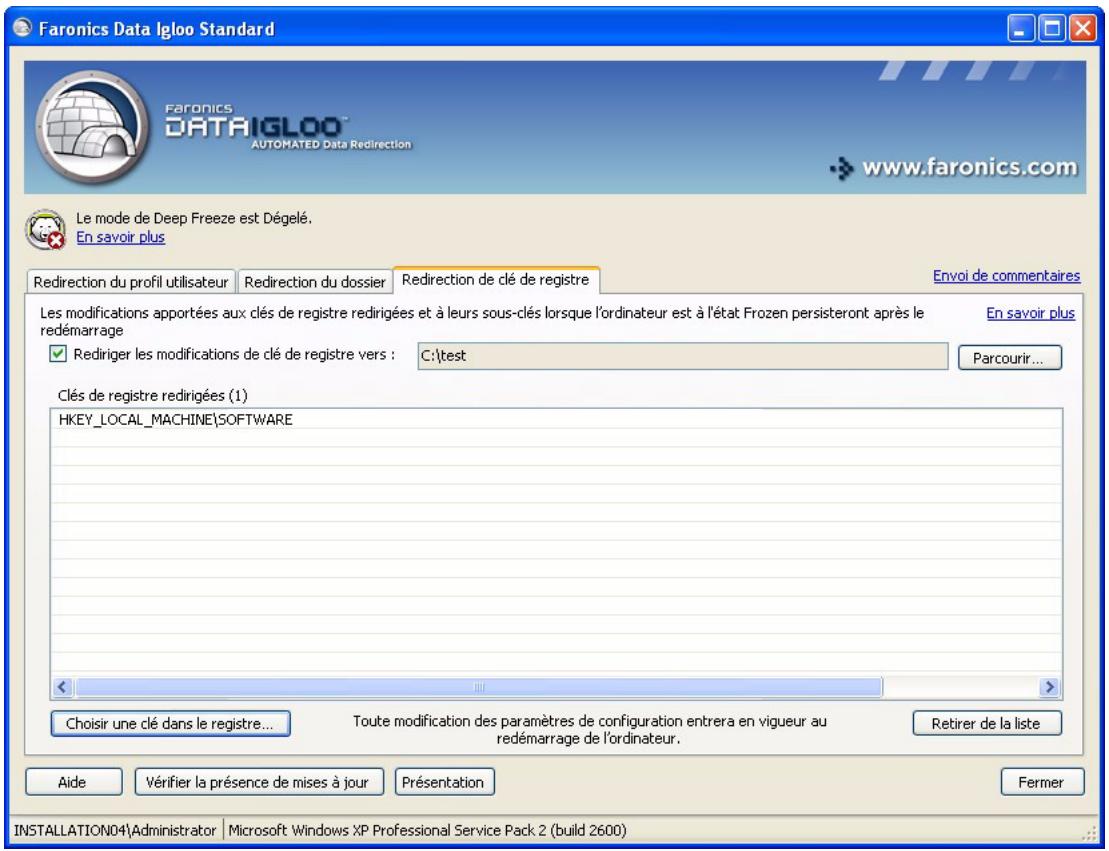The image size is (1109, 851).
Task: Click the Parcourir... button
Action: click(x=1009, y=357)
